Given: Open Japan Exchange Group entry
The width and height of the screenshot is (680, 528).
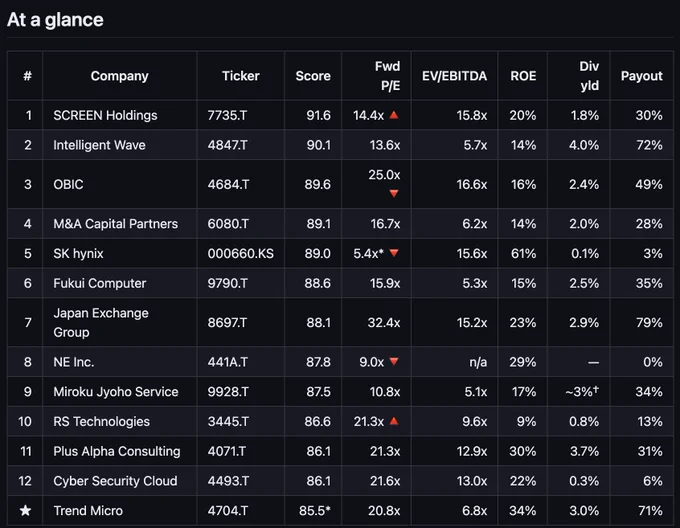Looking at the screenshot, I should [101, 323].
